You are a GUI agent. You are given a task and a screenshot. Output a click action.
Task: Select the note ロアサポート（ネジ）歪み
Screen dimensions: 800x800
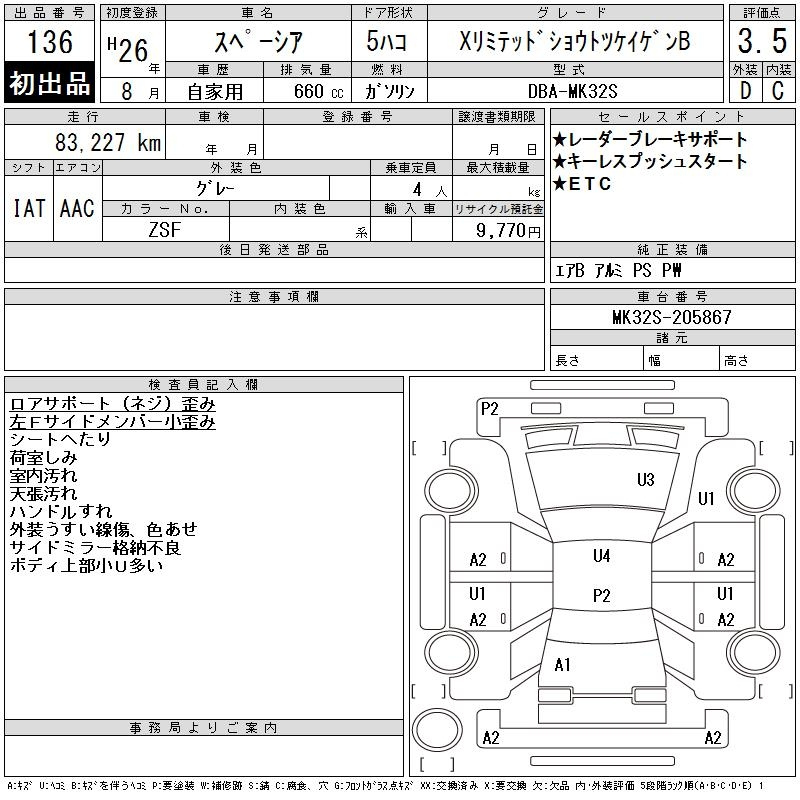(112, 404)
